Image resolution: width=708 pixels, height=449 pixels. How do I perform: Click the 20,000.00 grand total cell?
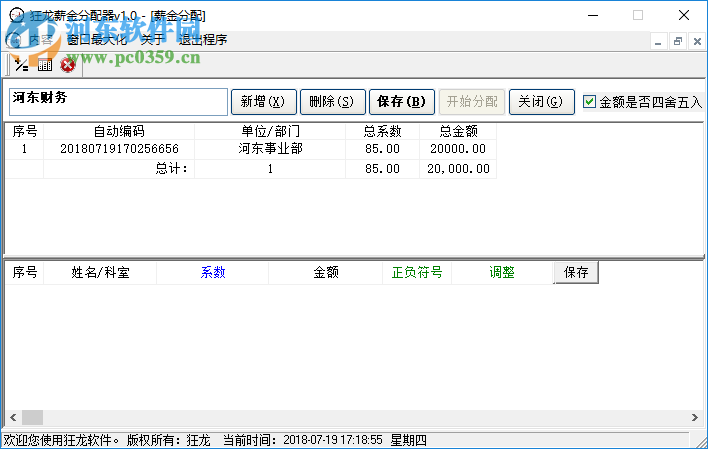[458, 169]
